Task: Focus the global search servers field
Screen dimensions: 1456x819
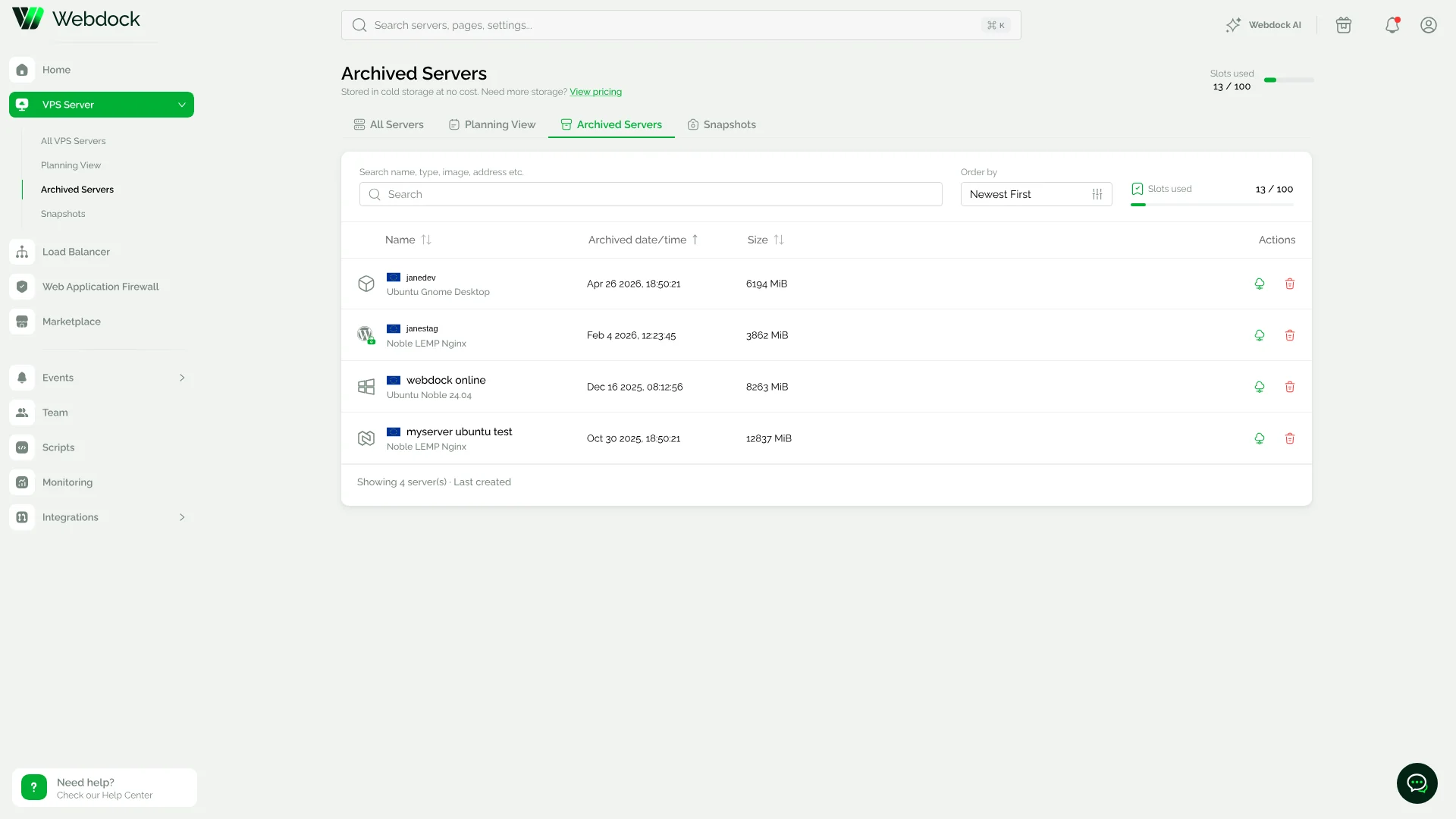Action: coord(681,25)
